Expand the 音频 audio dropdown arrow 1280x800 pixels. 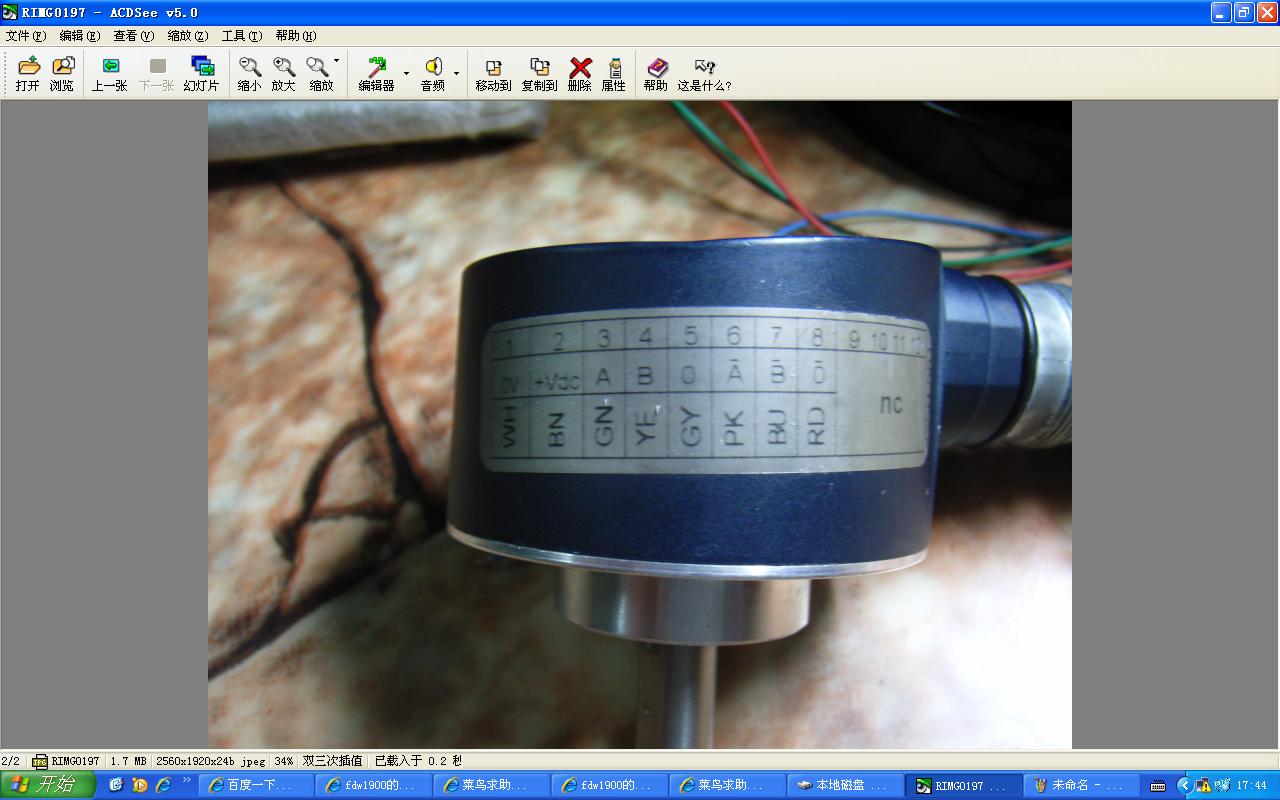pos(457,73)
